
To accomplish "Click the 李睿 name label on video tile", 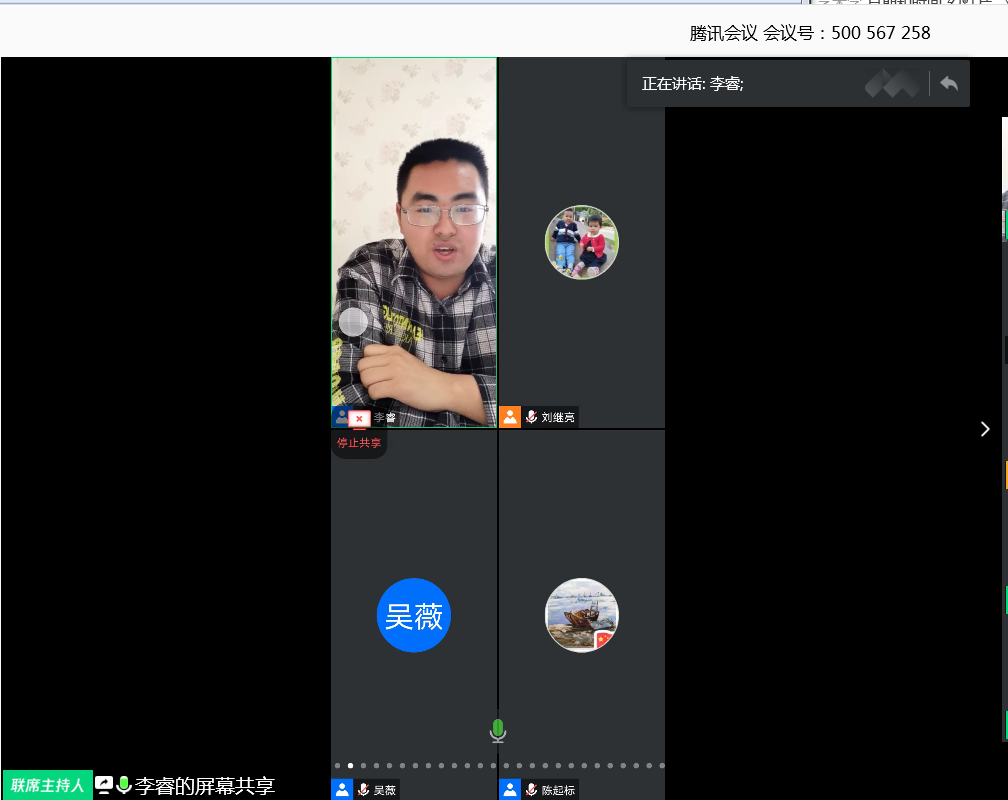I will click(384, 417).
